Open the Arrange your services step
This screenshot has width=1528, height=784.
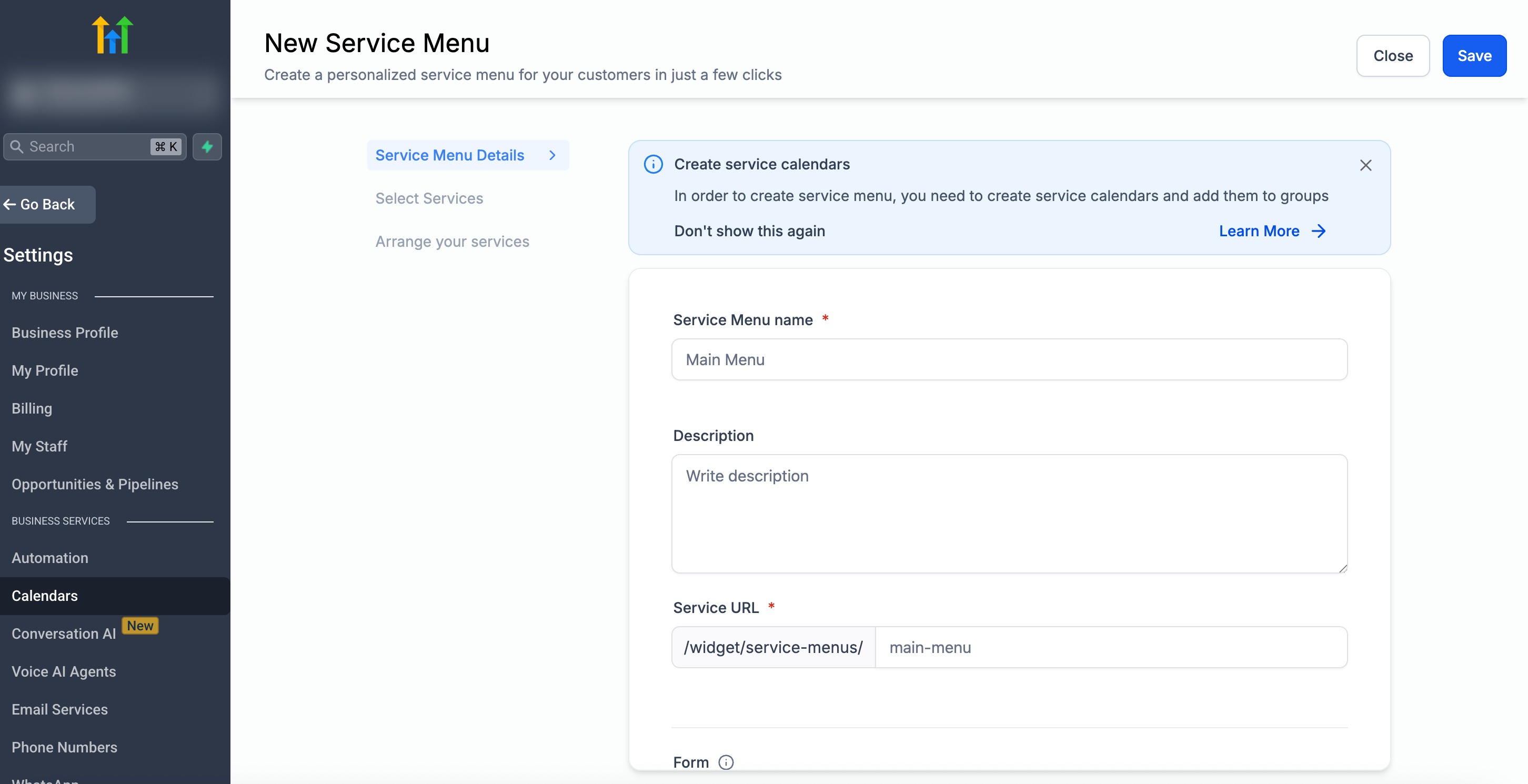[x=452, y=242]
